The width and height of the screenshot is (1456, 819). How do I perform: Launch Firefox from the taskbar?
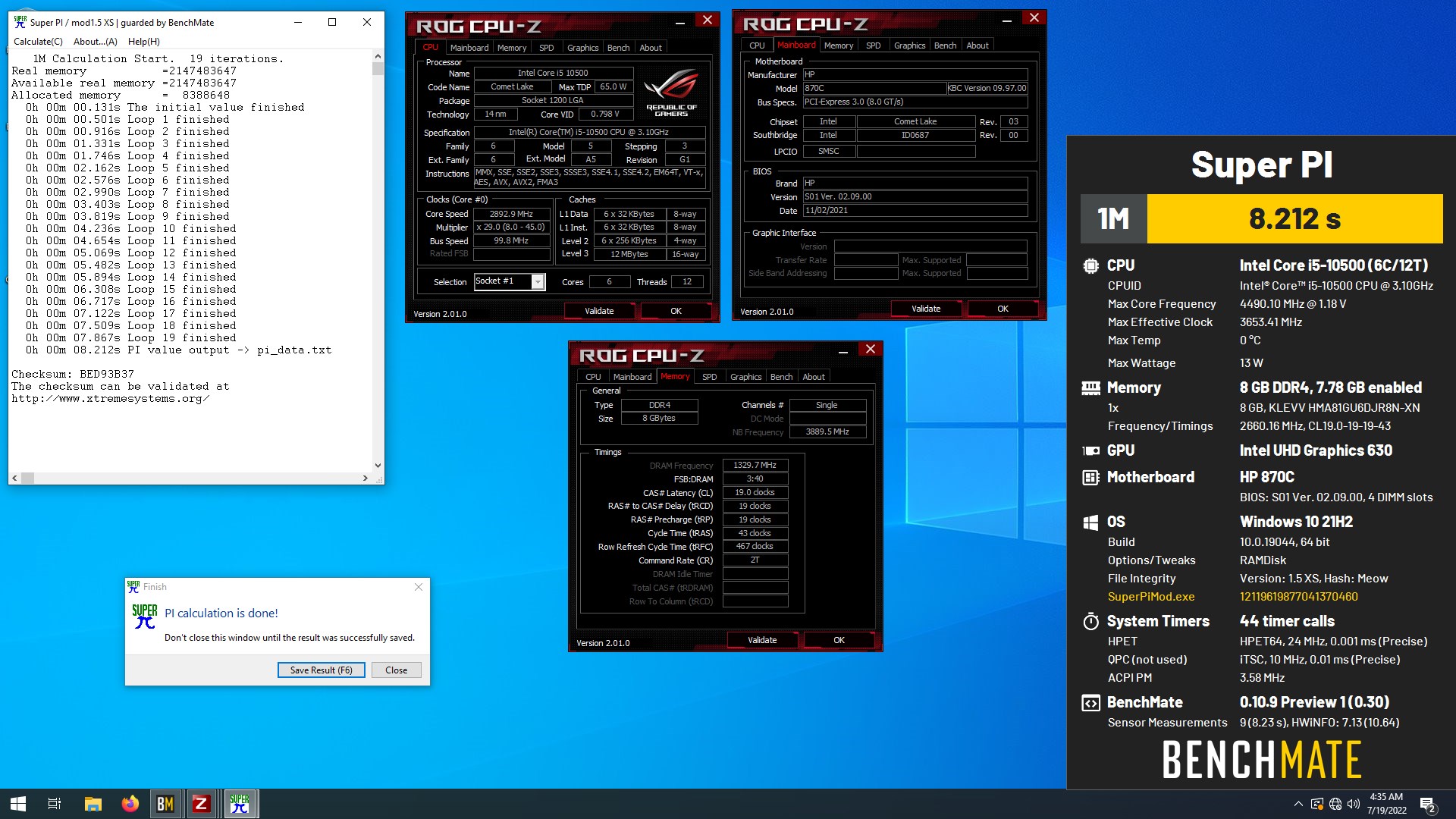[x=130, y=804]
